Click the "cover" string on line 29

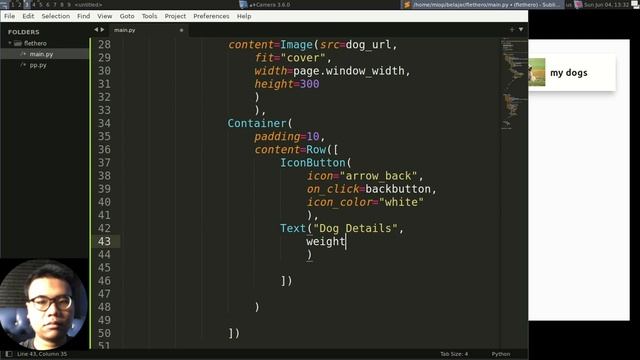(303, 58)
